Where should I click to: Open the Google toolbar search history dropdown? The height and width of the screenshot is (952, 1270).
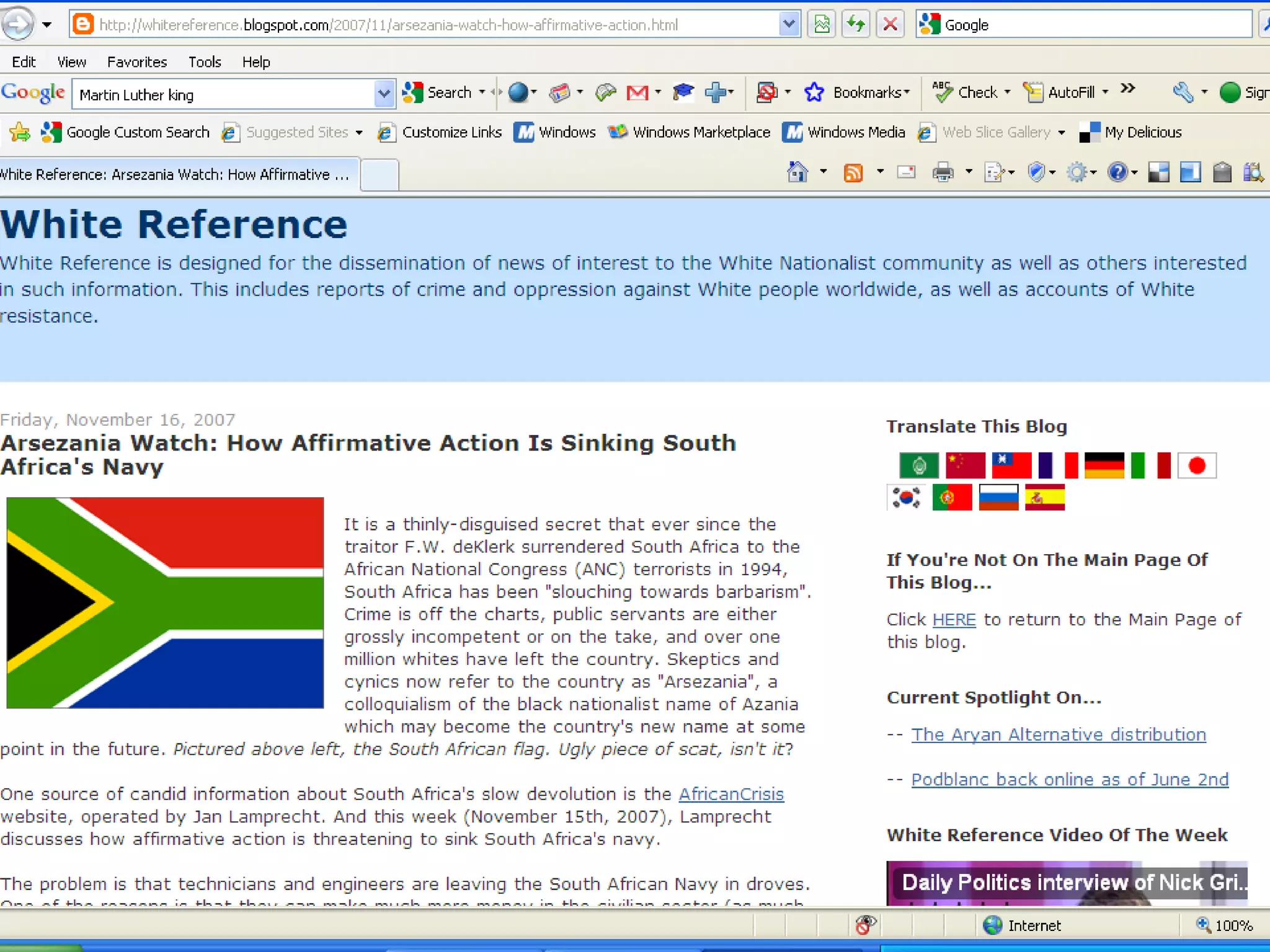point(384,94)
